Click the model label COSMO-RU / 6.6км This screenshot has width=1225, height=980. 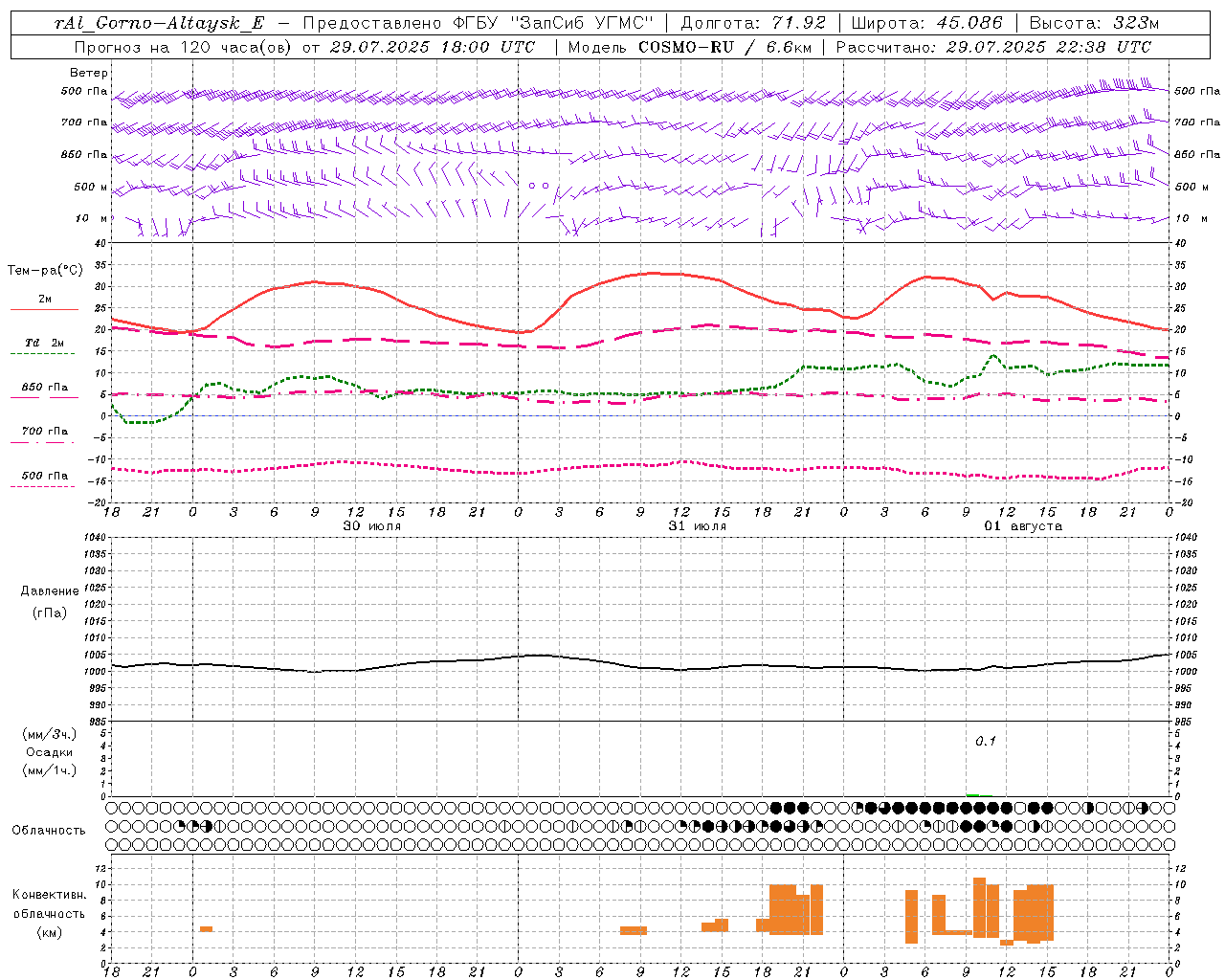(724, 47)
